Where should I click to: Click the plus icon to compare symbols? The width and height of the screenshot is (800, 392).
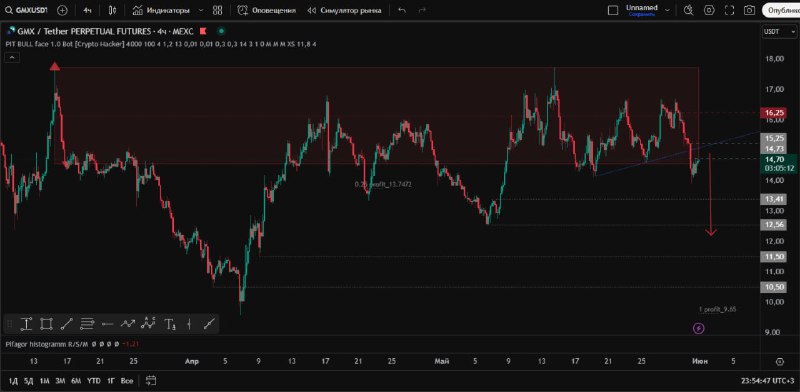point(62,10)
